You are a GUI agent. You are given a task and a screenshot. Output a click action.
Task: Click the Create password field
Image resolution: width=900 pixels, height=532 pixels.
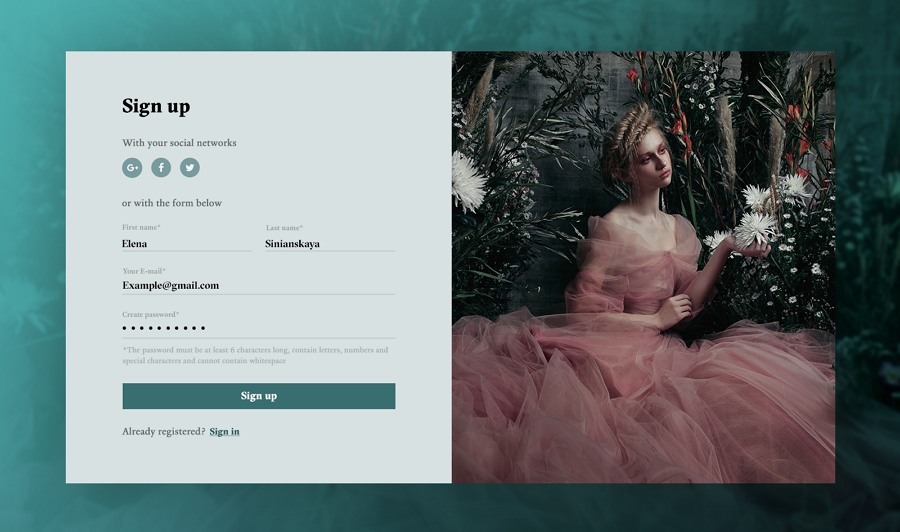[258, 328]
